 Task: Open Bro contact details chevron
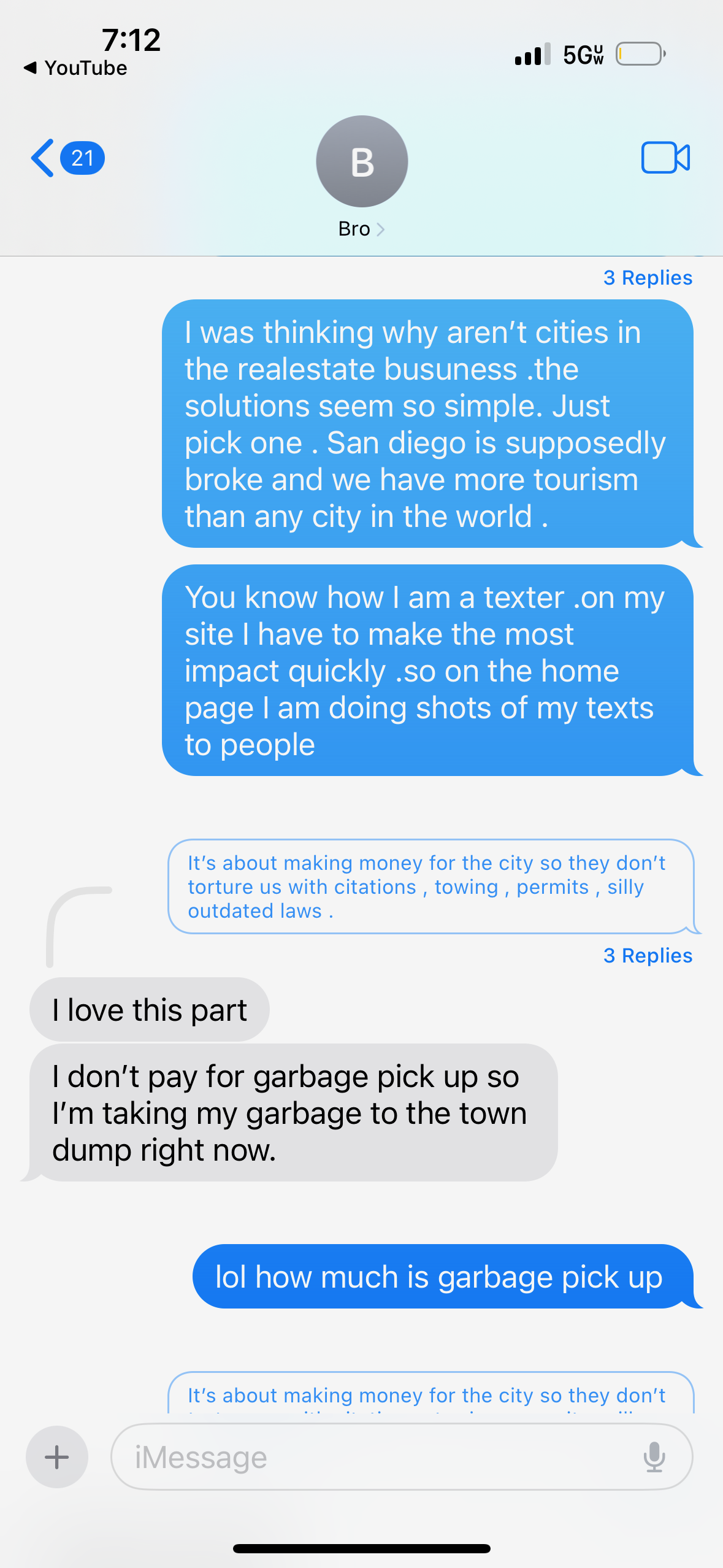(x=381, y=229)
